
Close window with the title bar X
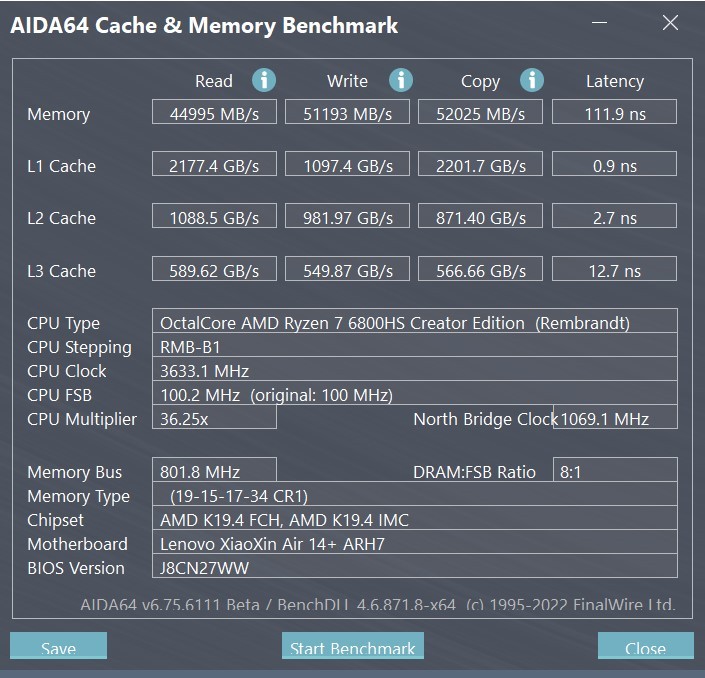pos(670,23)
